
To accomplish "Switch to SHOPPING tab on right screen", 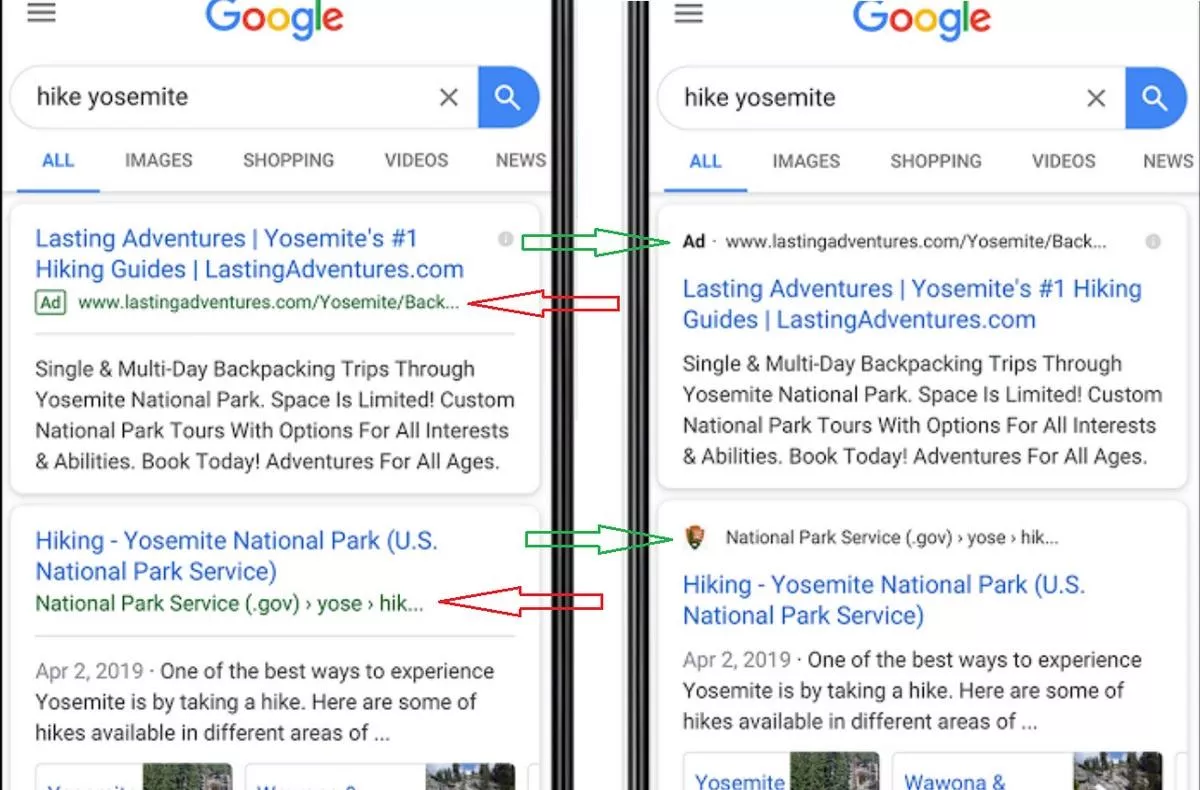I will point(936,161).
